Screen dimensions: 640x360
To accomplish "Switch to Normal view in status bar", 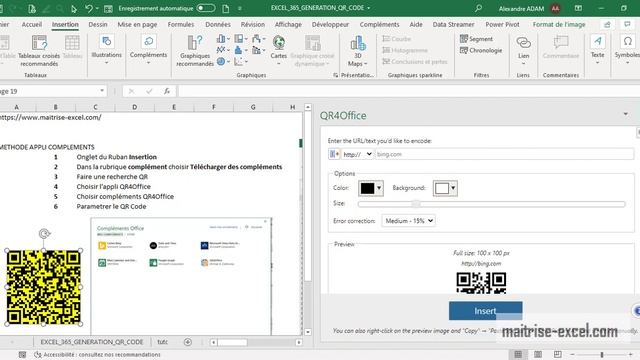I will tap(518, 354).
